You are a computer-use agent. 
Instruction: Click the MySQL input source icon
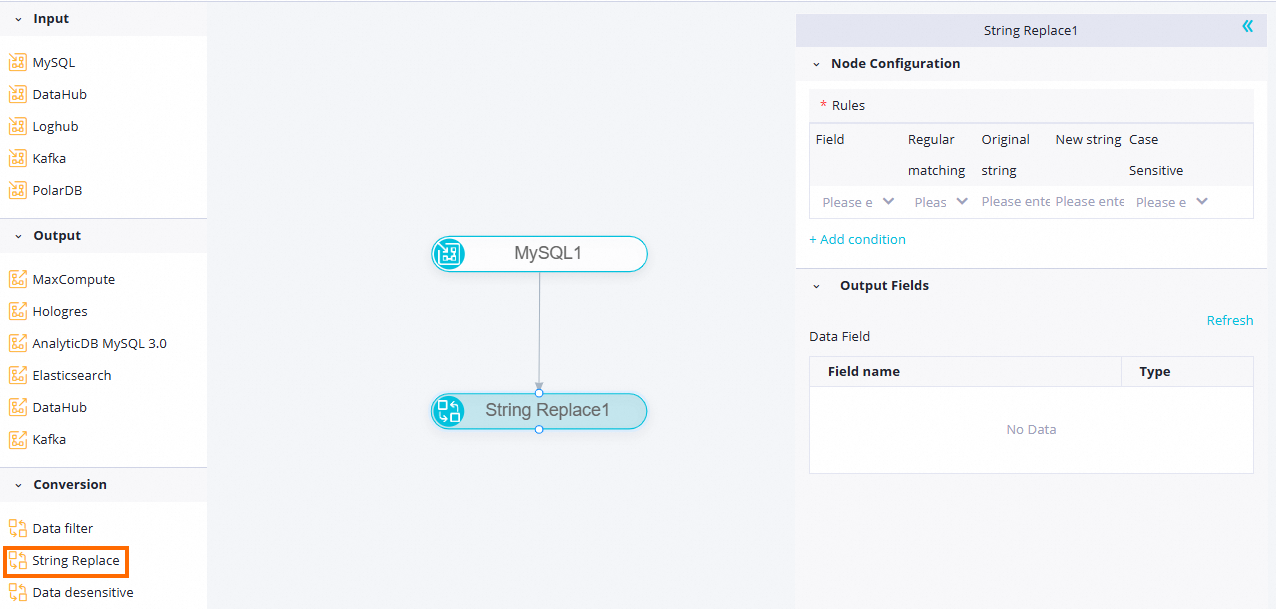pos(17,62)
